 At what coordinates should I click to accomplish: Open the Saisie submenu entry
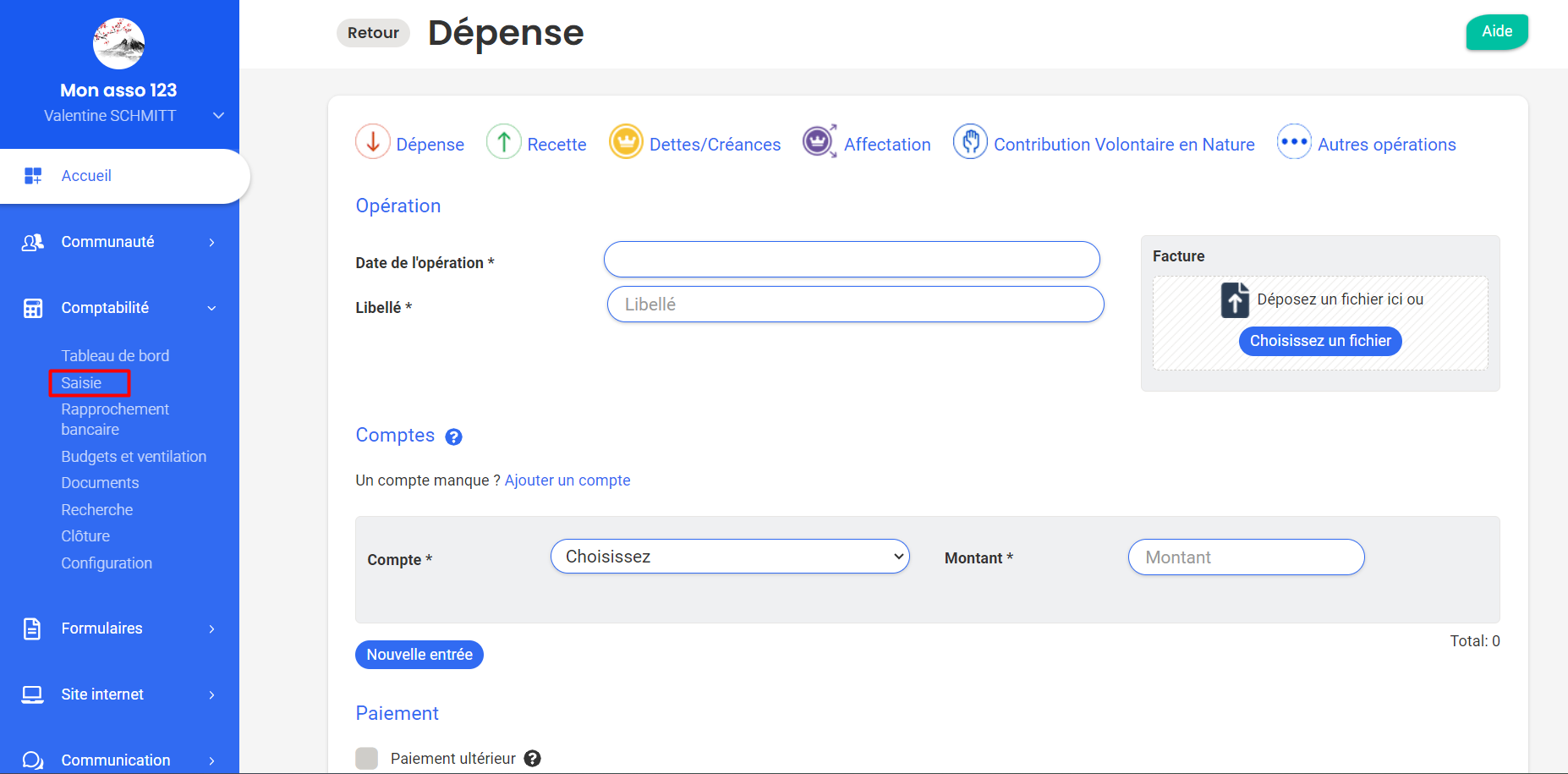pos(81,383)
